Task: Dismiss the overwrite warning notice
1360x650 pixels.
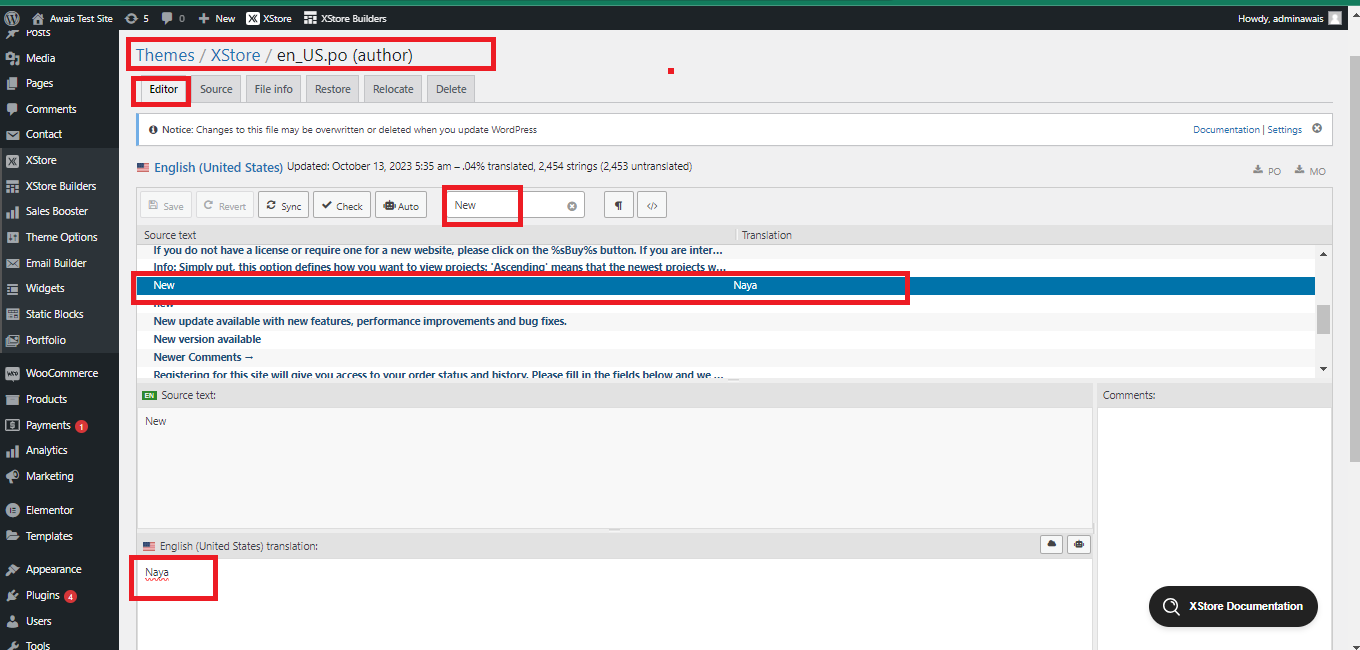Action: [1317, 128]
